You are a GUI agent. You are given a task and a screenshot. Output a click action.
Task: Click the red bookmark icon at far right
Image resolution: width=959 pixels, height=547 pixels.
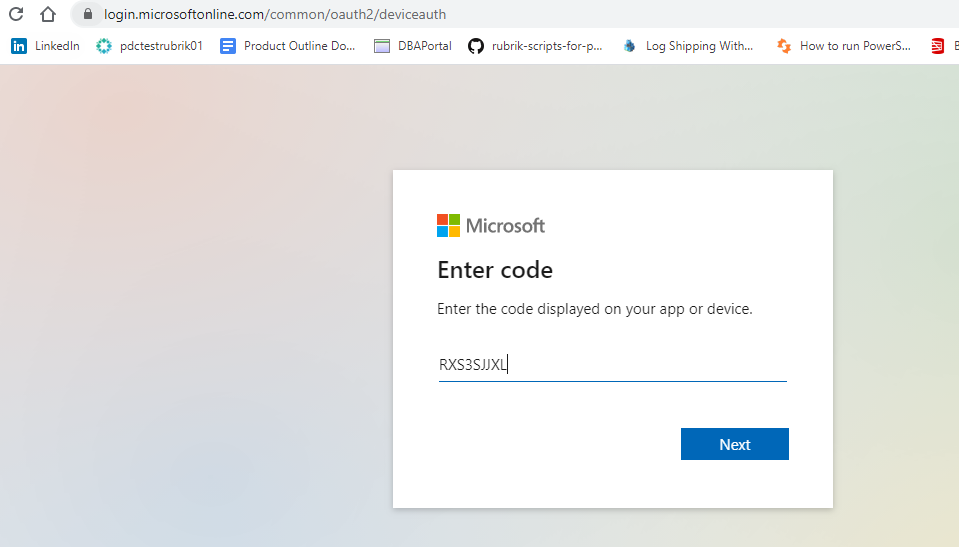[937, 46]
